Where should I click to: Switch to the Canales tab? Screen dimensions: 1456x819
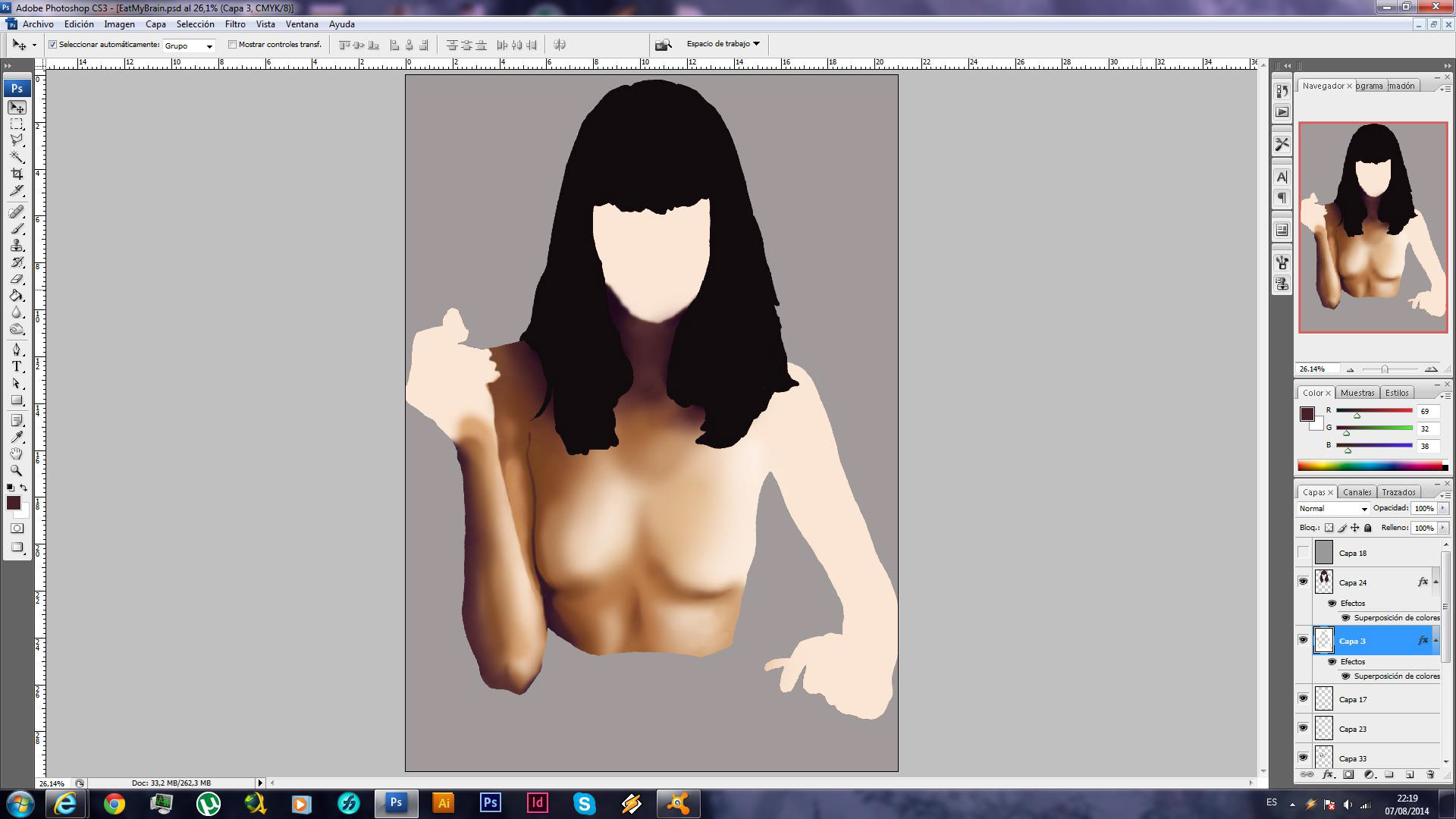[x=1357, y=492]
